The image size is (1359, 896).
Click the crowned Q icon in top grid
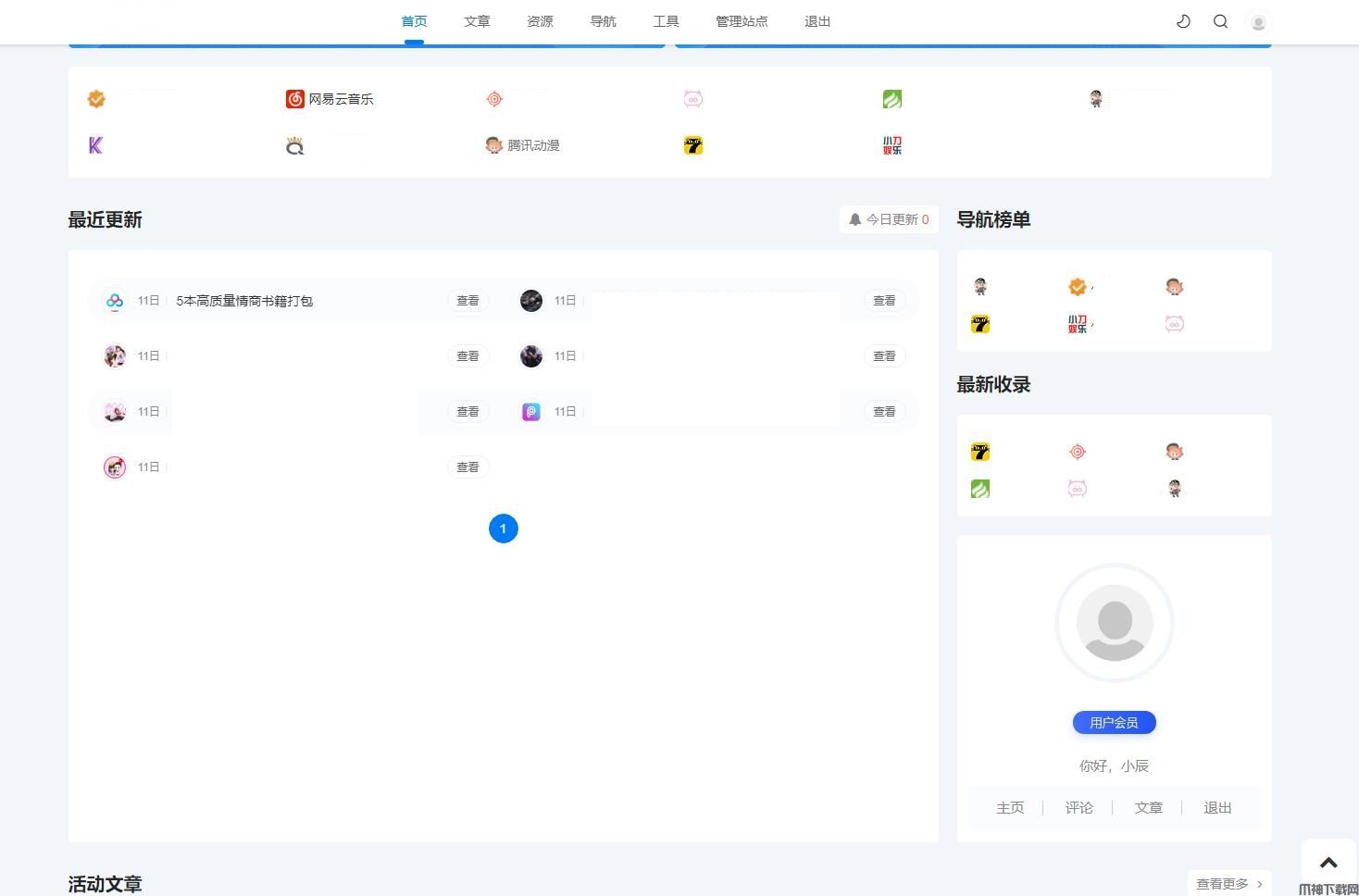295,145
